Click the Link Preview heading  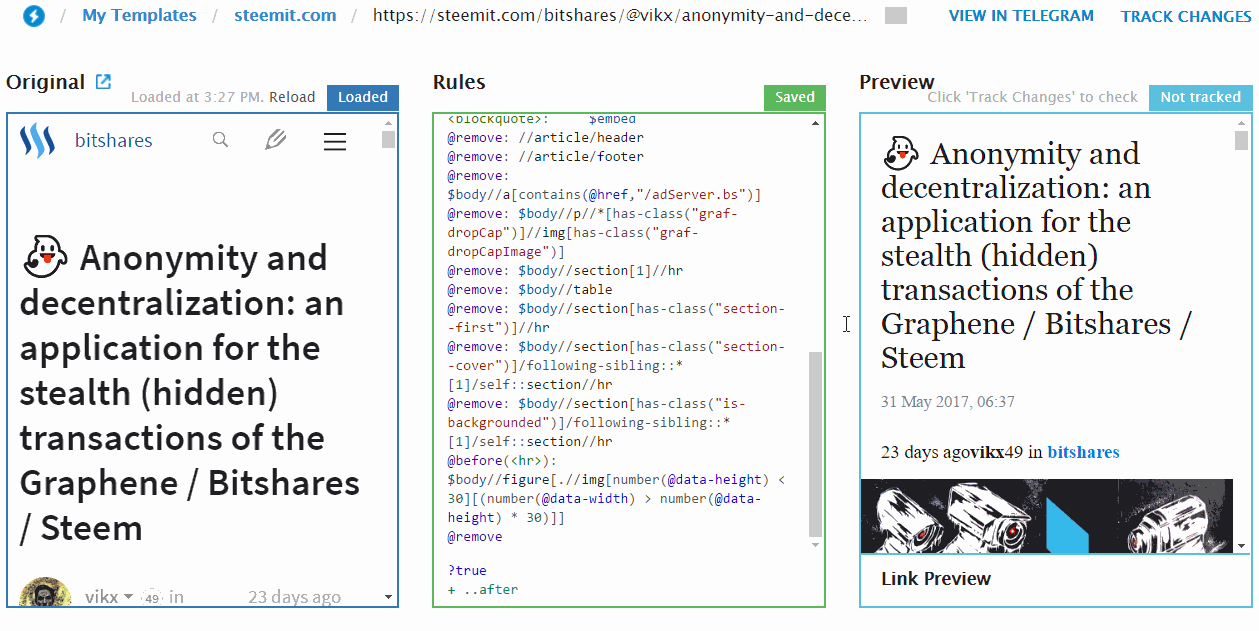coord(936,578)
